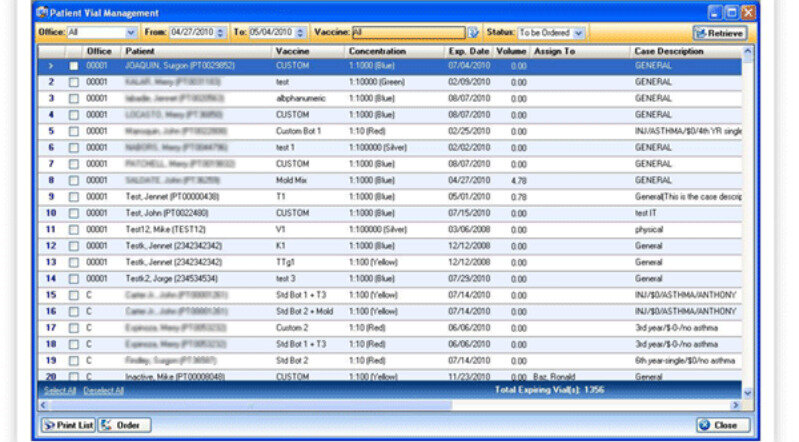The height and width of the screenshot is (442, 799).
Task: Click the Retrieve button
Action: (x=719, y=33)
